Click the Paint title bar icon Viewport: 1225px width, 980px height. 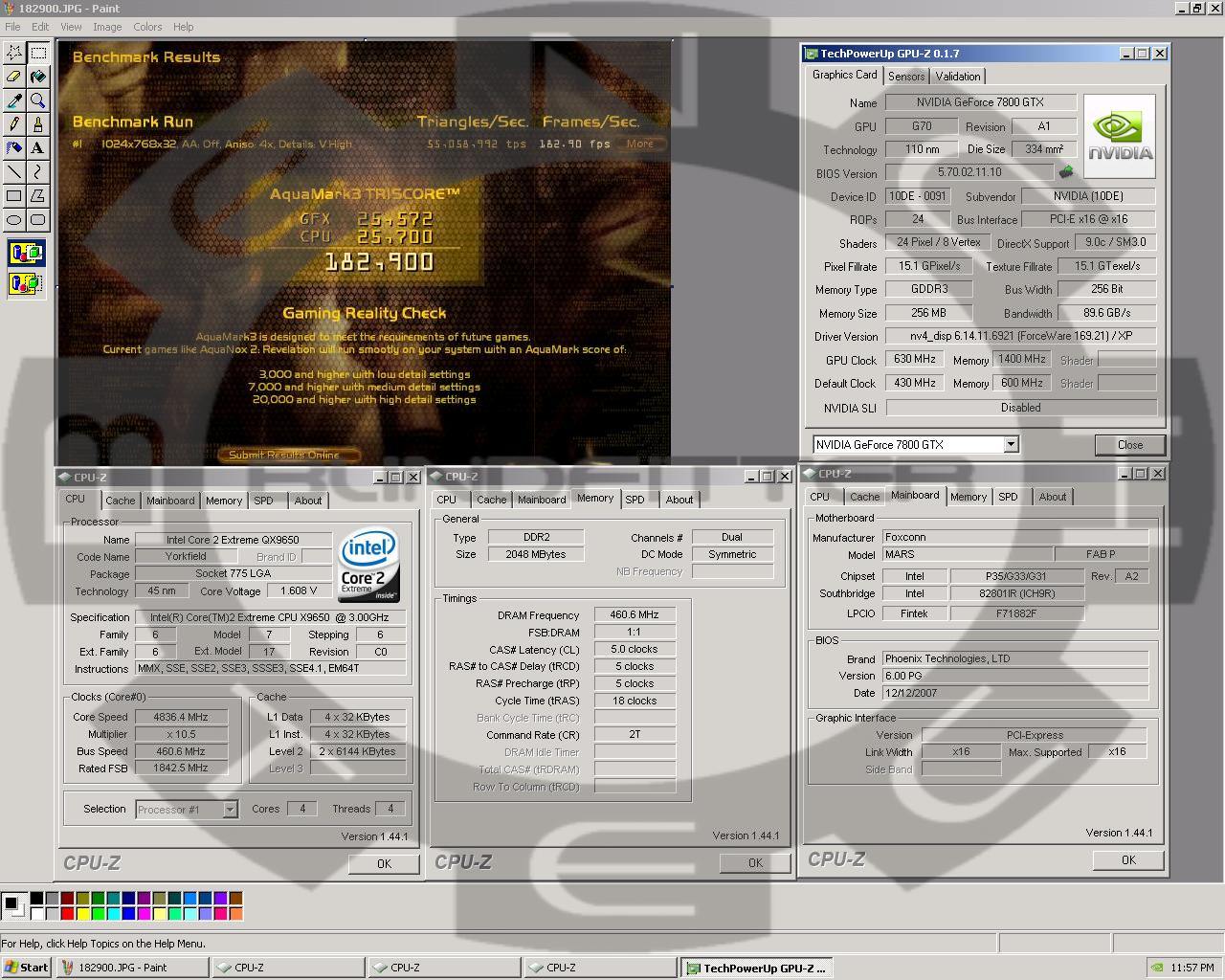click(9, 8)
